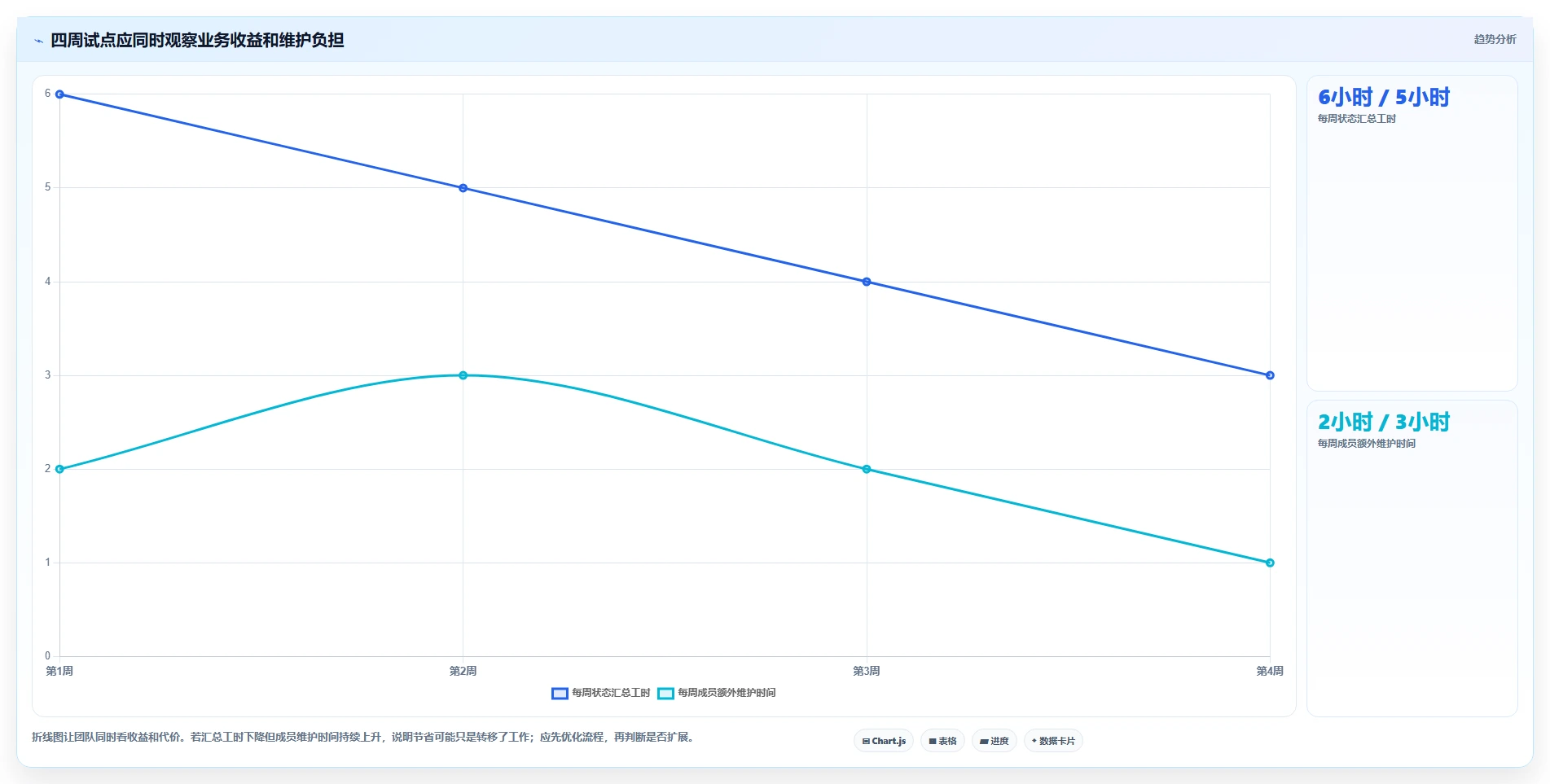Image resolution: width=1550 pixels, height=784 pixels.
Task: Click the 趋势分析 label in header
Action: coord(1495,39)
